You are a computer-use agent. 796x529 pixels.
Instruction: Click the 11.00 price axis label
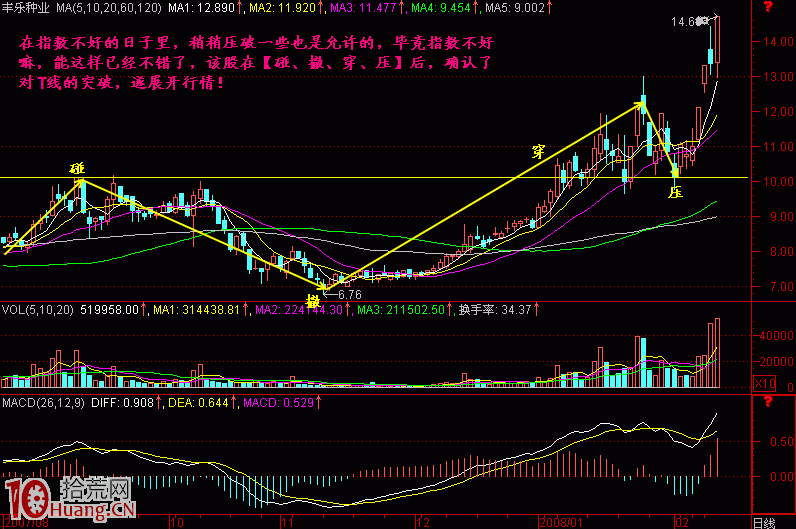(x=778, y=147)
